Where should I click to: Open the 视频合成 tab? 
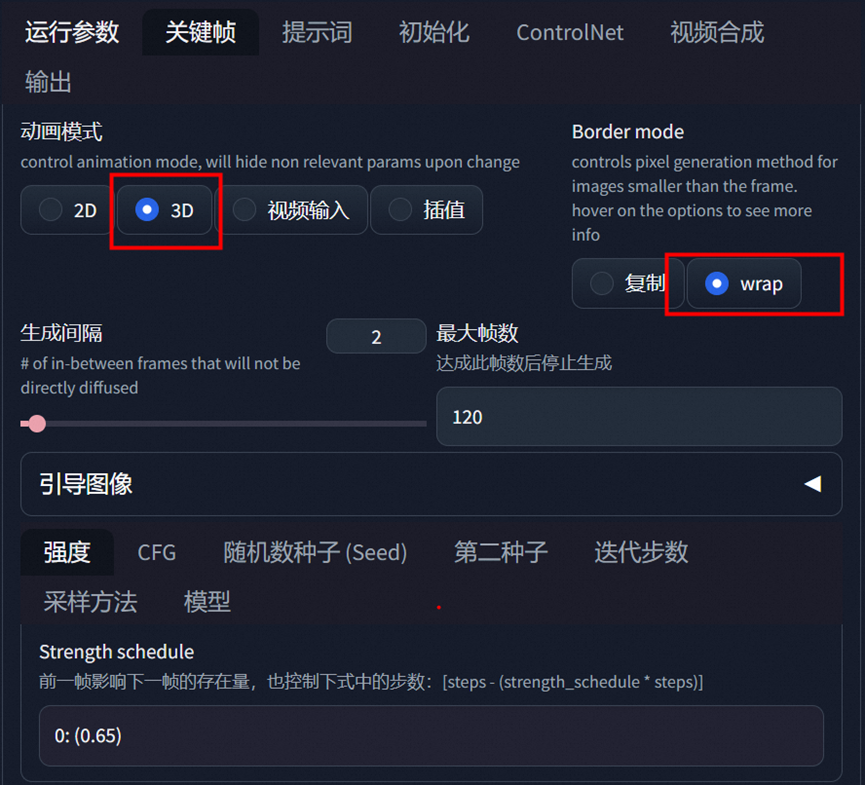[x=717, y=32]
